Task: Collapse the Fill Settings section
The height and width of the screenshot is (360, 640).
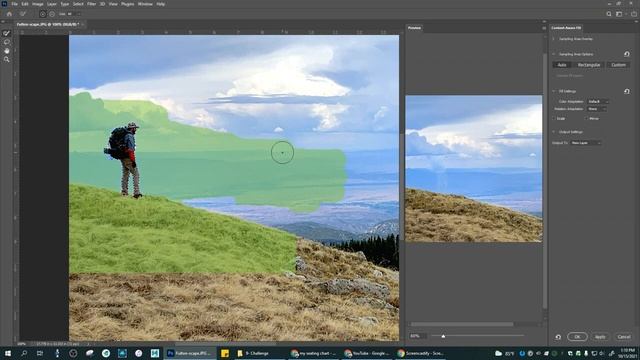Action: 554,91
